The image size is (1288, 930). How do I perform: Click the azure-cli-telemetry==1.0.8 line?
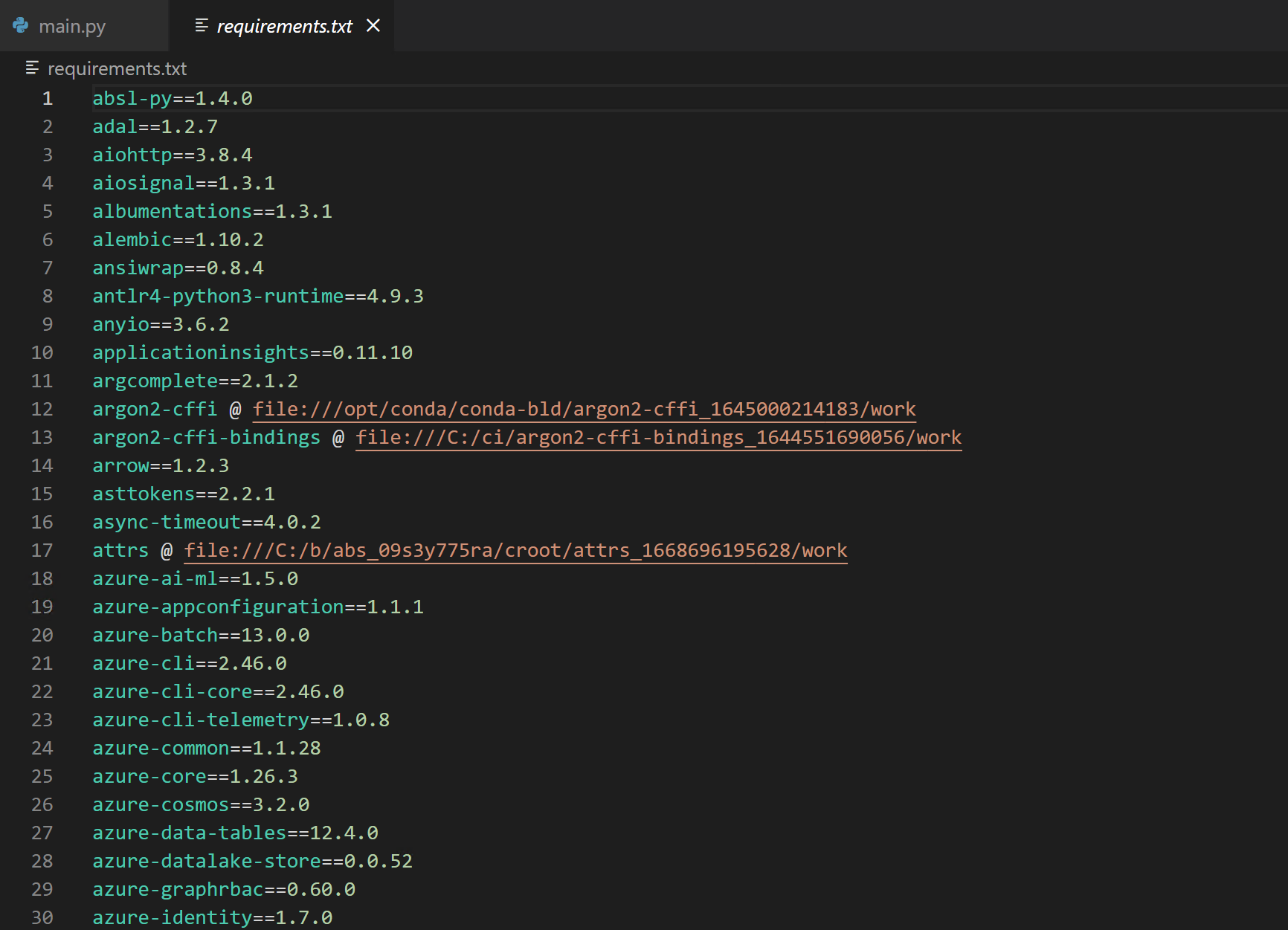pyautogui.click(x=241, y=720)
